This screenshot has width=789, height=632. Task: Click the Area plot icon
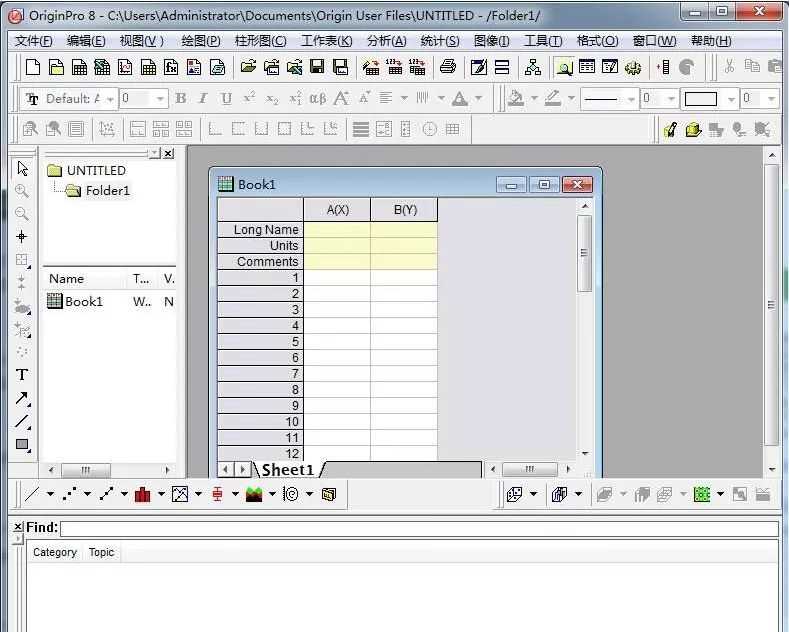(x=254, y=494)
